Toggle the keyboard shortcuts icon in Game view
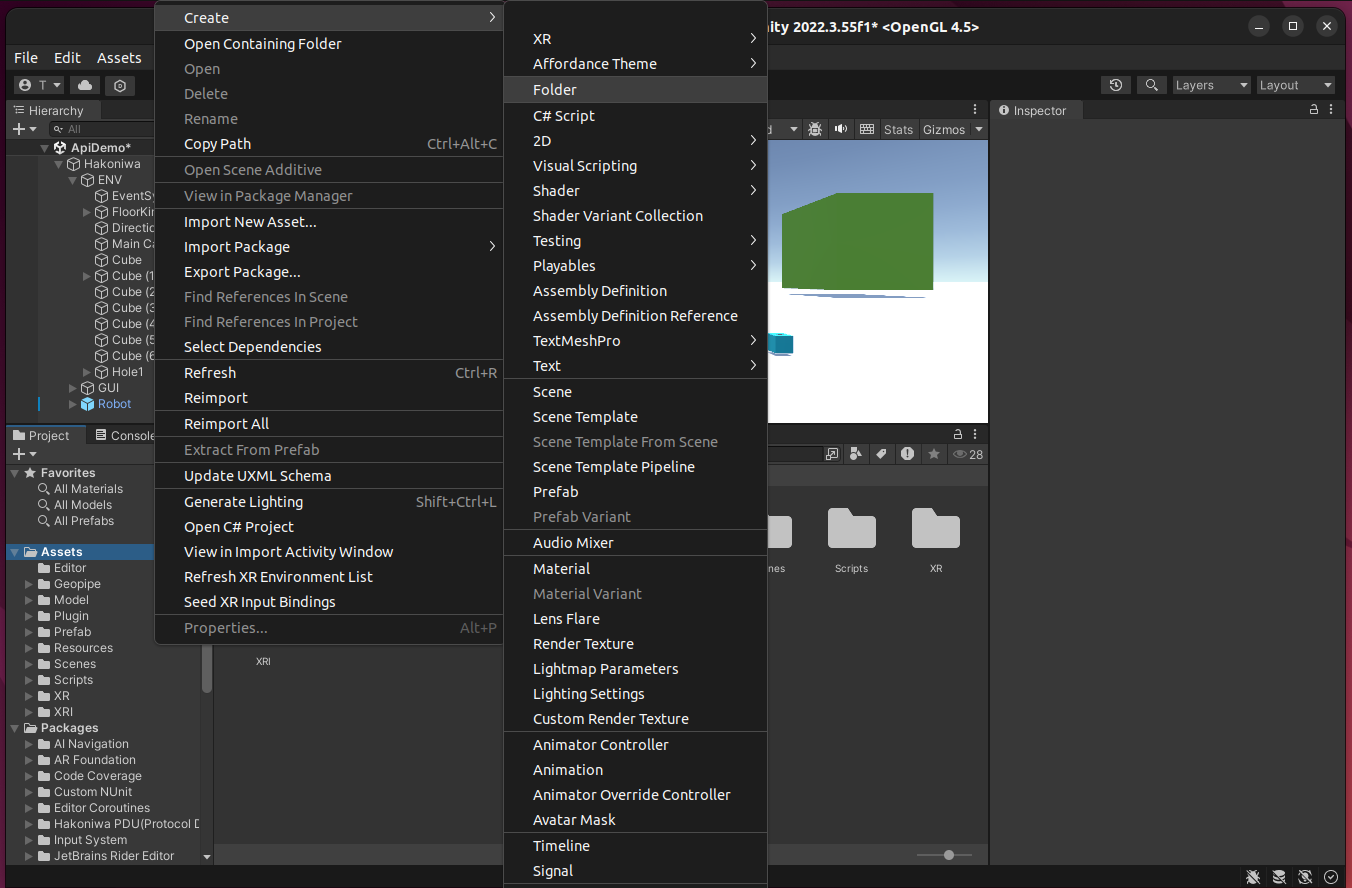Screen dimensions: 1352x888 coord(867,129)
